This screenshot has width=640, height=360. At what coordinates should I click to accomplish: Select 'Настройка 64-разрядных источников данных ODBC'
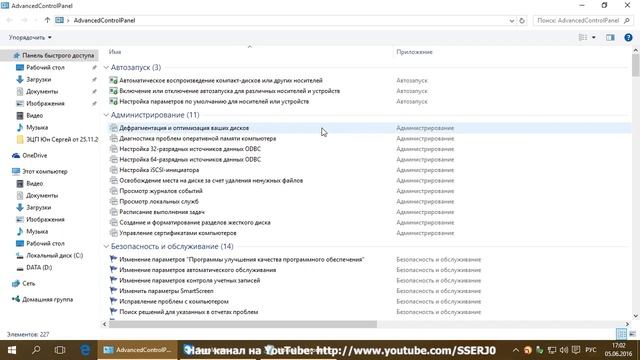(190, 160)
